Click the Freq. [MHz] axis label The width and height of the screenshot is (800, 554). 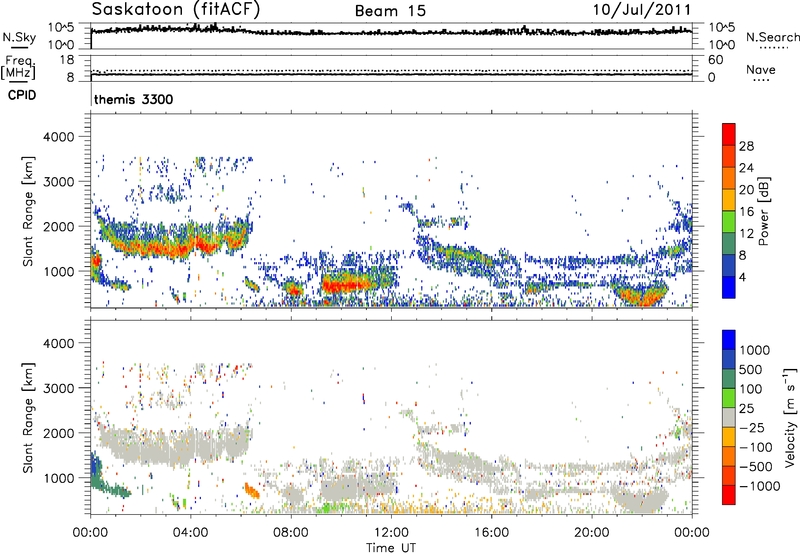pyautogui.click(x=18, y=67)
